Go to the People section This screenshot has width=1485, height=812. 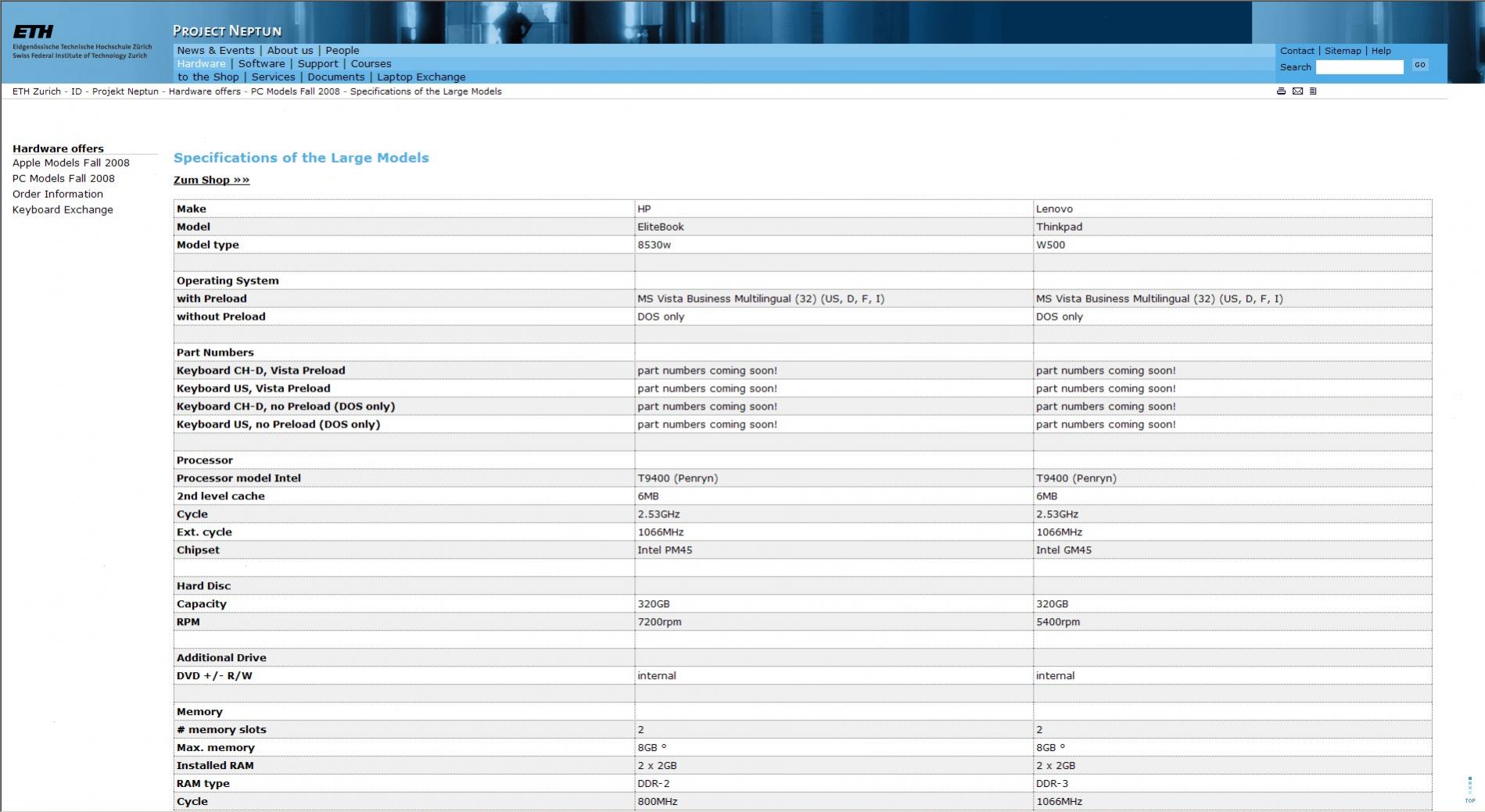pyautogui.click(x=343, y=51)
